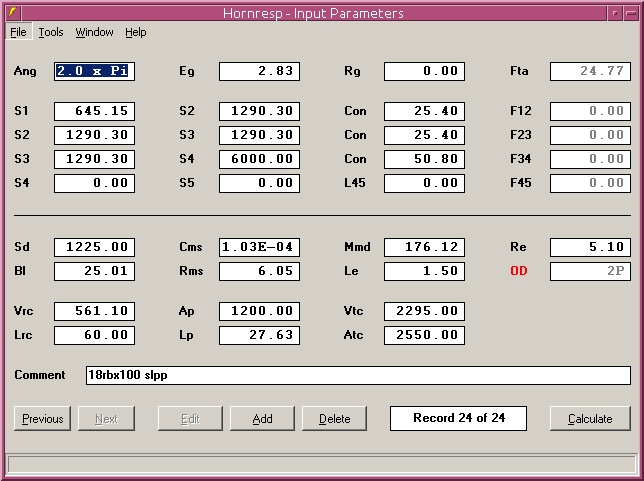Screen dimensions: 644x481
Task: Click the Delete button
Action: click(x=334, y=419)
